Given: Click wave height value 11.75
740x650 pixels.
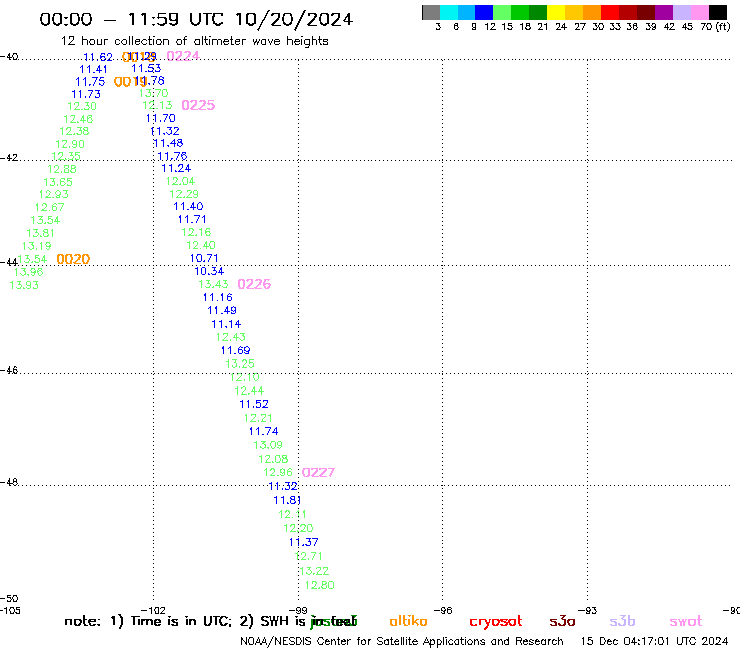Looking at the screenshot, I should click(x=90, y=82).
